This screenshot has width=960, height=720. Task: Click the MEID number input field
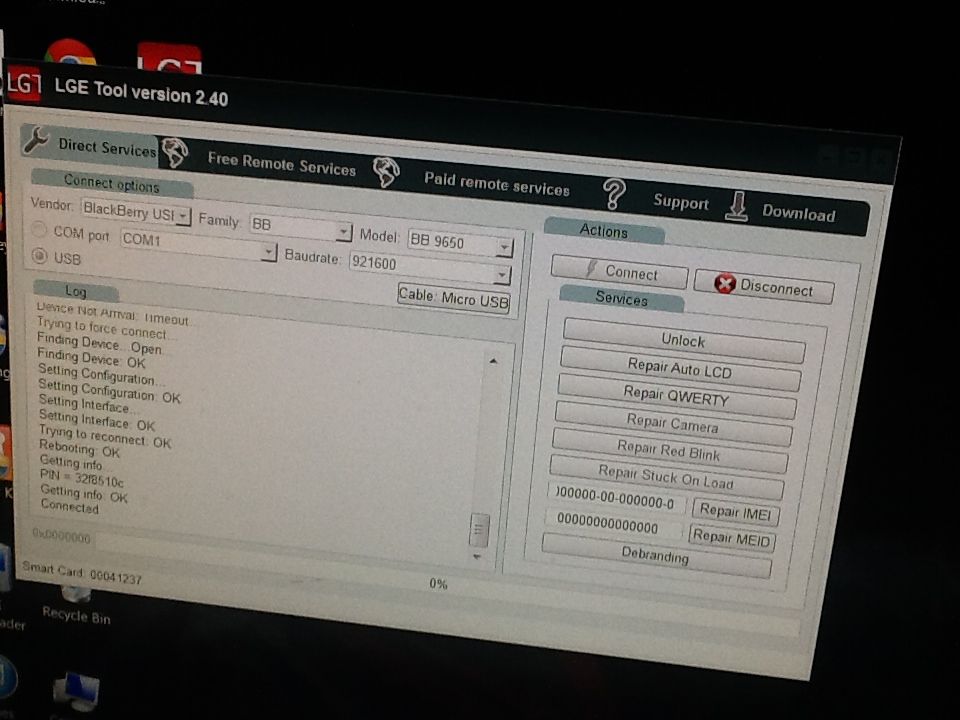(x=612, y=525)
